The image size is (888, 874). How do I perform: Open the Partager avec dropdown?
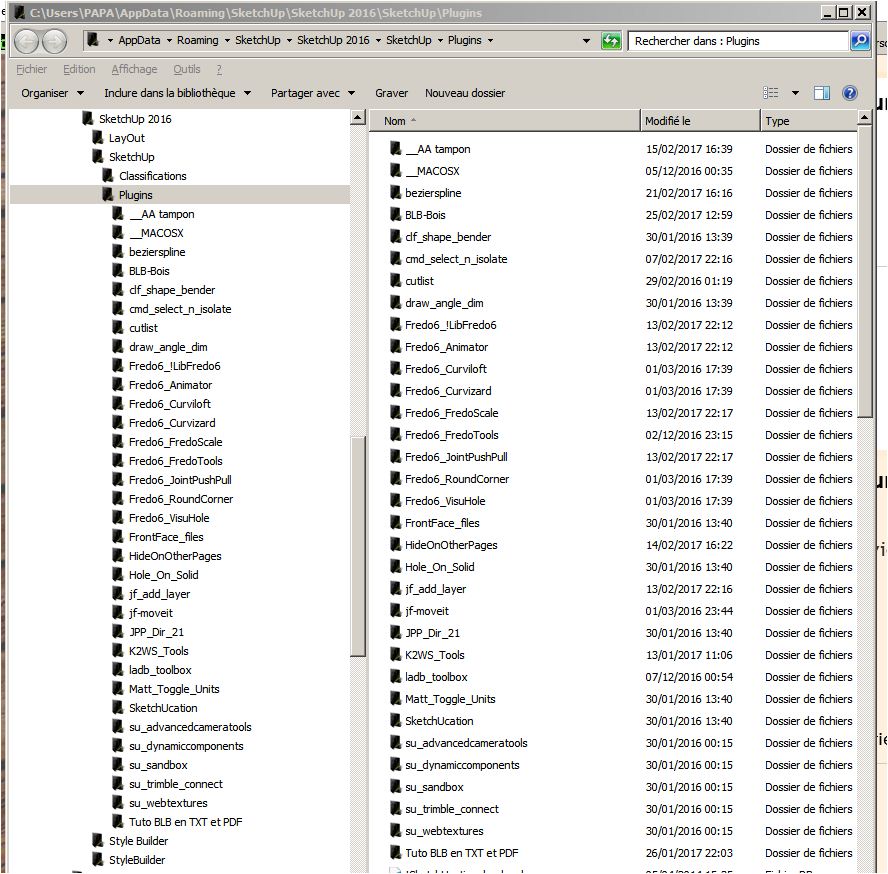click(x=313, y=93)
